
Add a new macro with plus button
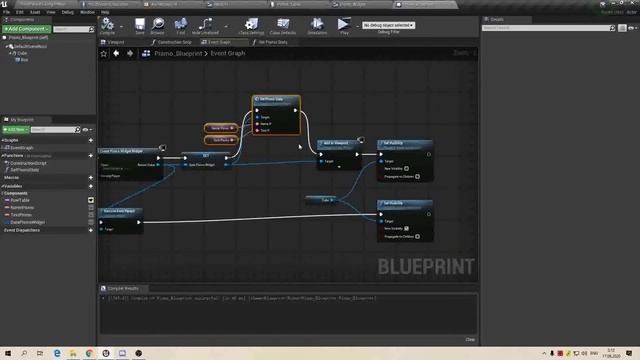point(91,178)
